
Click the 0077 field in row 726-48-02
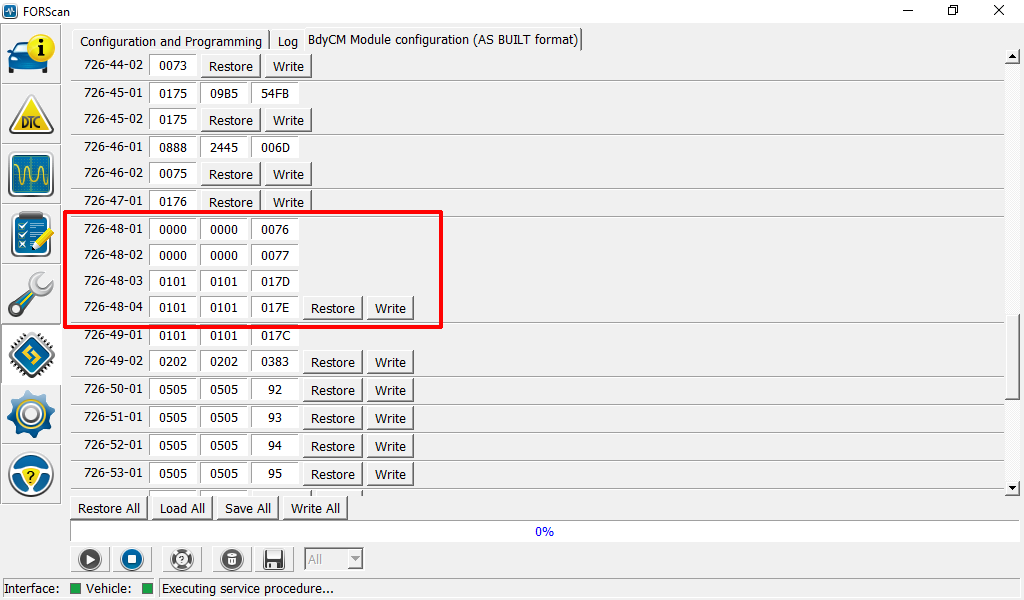click(275, 256)
